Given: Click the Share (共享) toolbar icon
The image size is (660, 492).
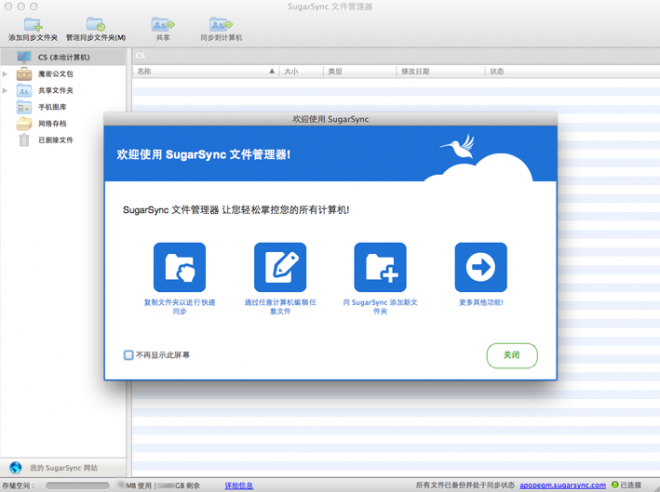Looking at the screenshot, I should pyautogui.click(x=163, y=24).
